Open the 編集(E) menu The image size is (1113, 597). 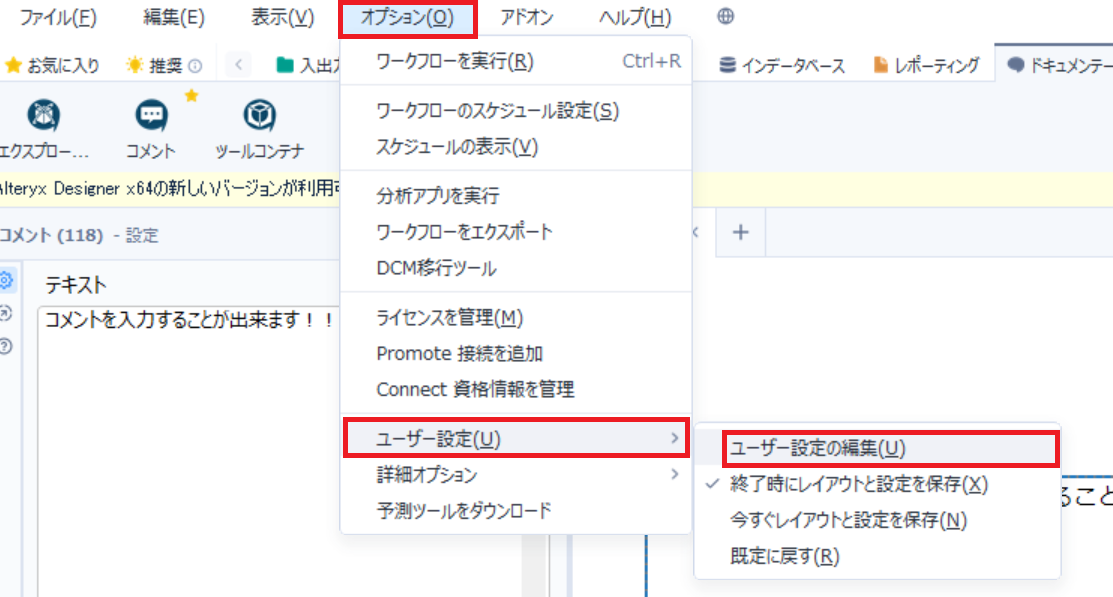[x=174, y=17]
